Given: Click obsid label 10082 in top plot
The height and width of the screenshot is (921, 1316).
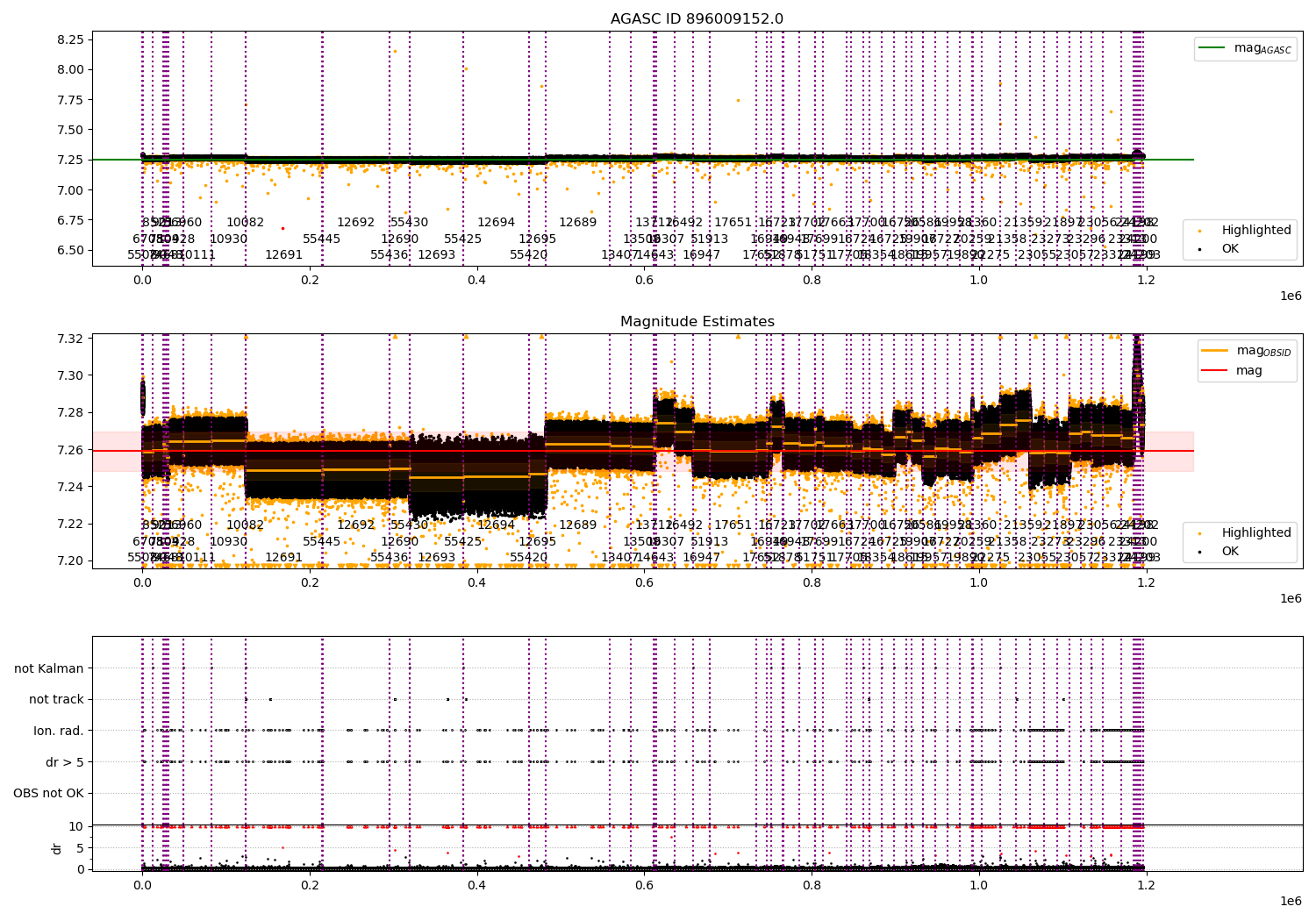Looking at the screenshot, I should pyautogui.click(x=245, y=223).
